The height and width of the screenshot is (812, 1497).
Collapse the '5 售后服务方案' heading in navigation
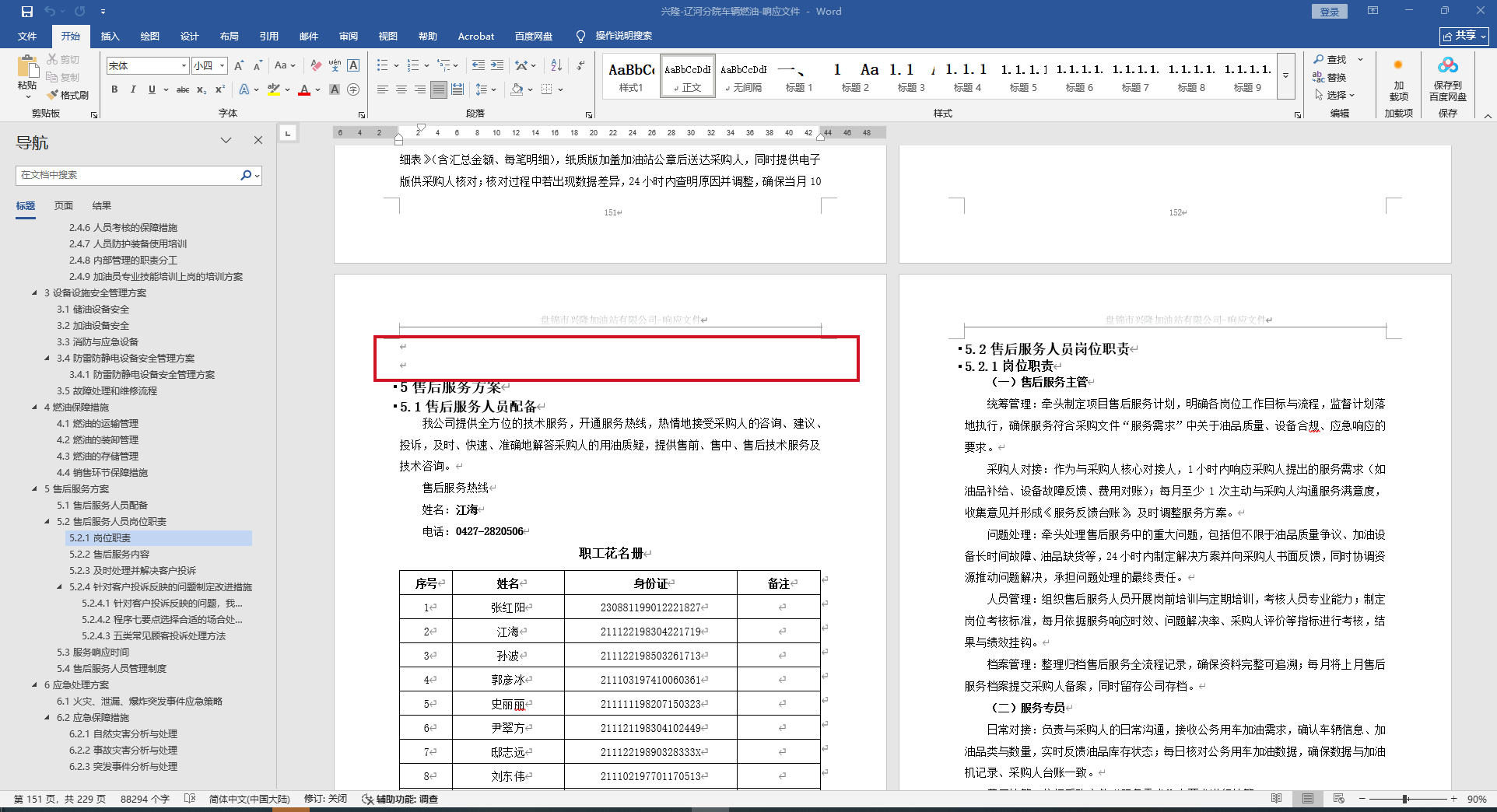pos(35,488)
